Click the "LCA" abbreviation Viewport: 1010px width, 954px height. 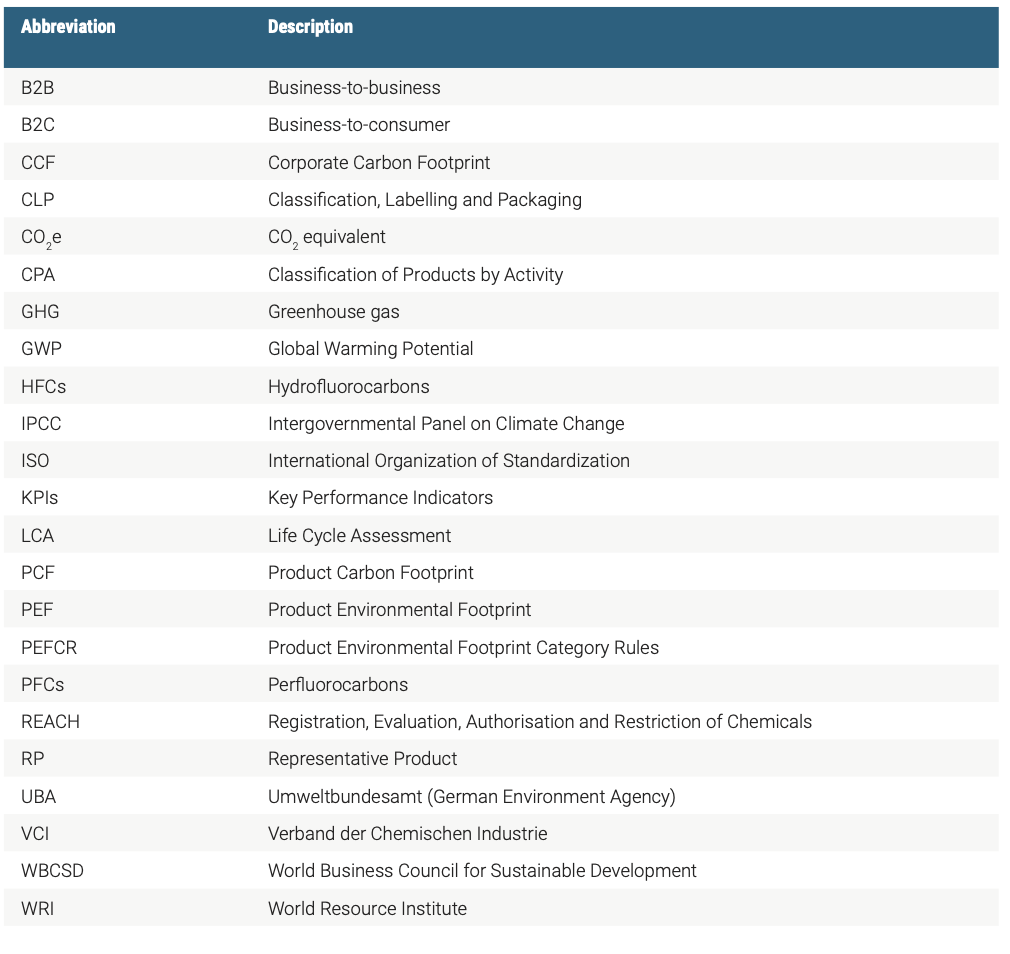click(37, 536)
